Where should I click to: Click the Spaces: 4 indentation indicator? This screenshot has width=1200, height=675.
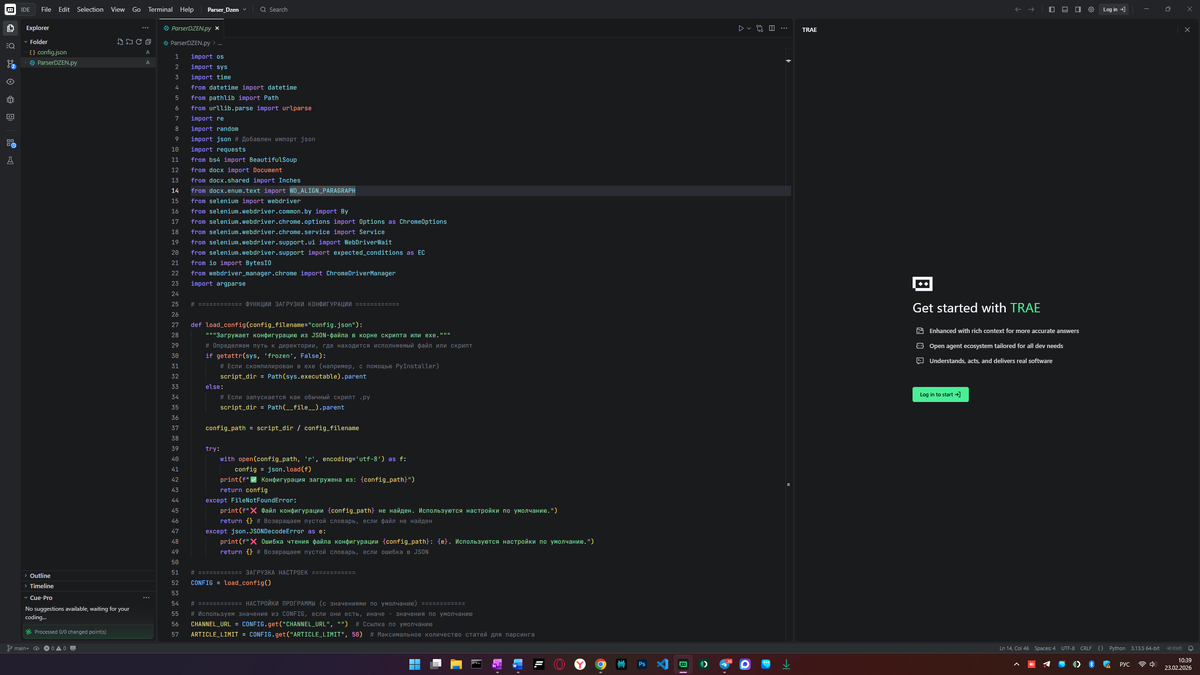click(1045, 648)
